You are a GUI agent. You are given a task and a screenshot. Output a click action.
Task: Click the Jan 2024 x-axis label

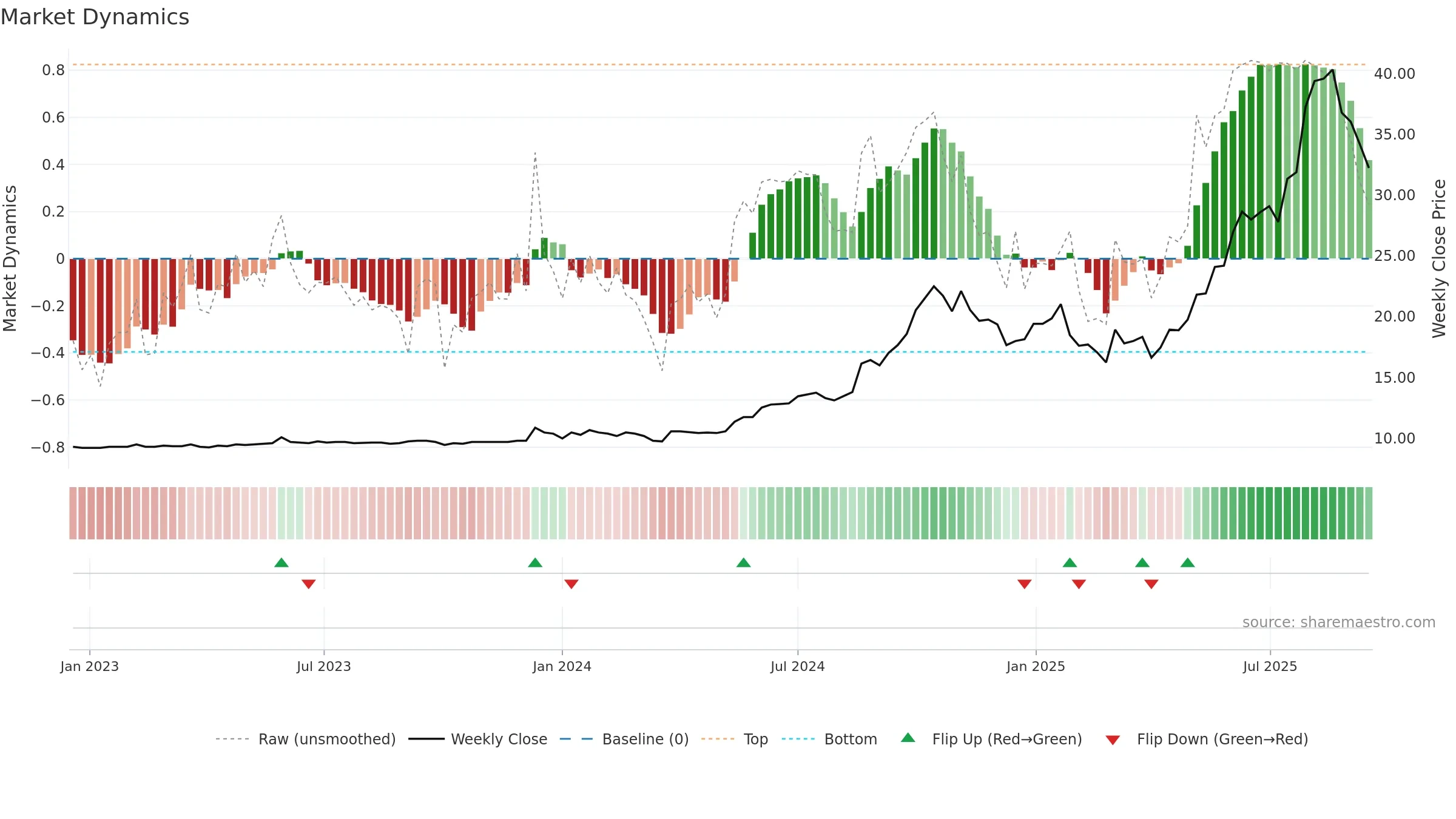coord(562,666)
